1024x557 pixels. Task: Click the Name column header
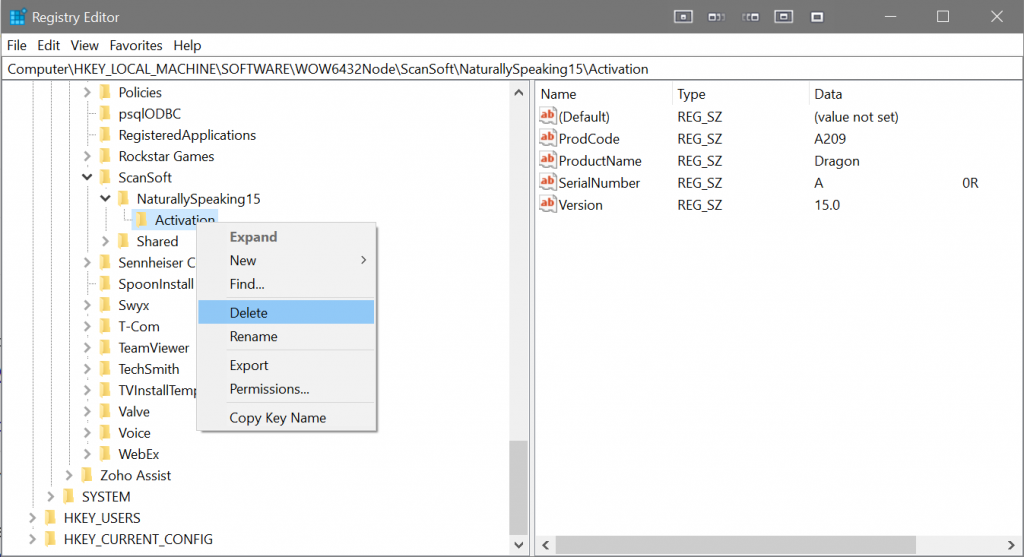pos(604,94)
